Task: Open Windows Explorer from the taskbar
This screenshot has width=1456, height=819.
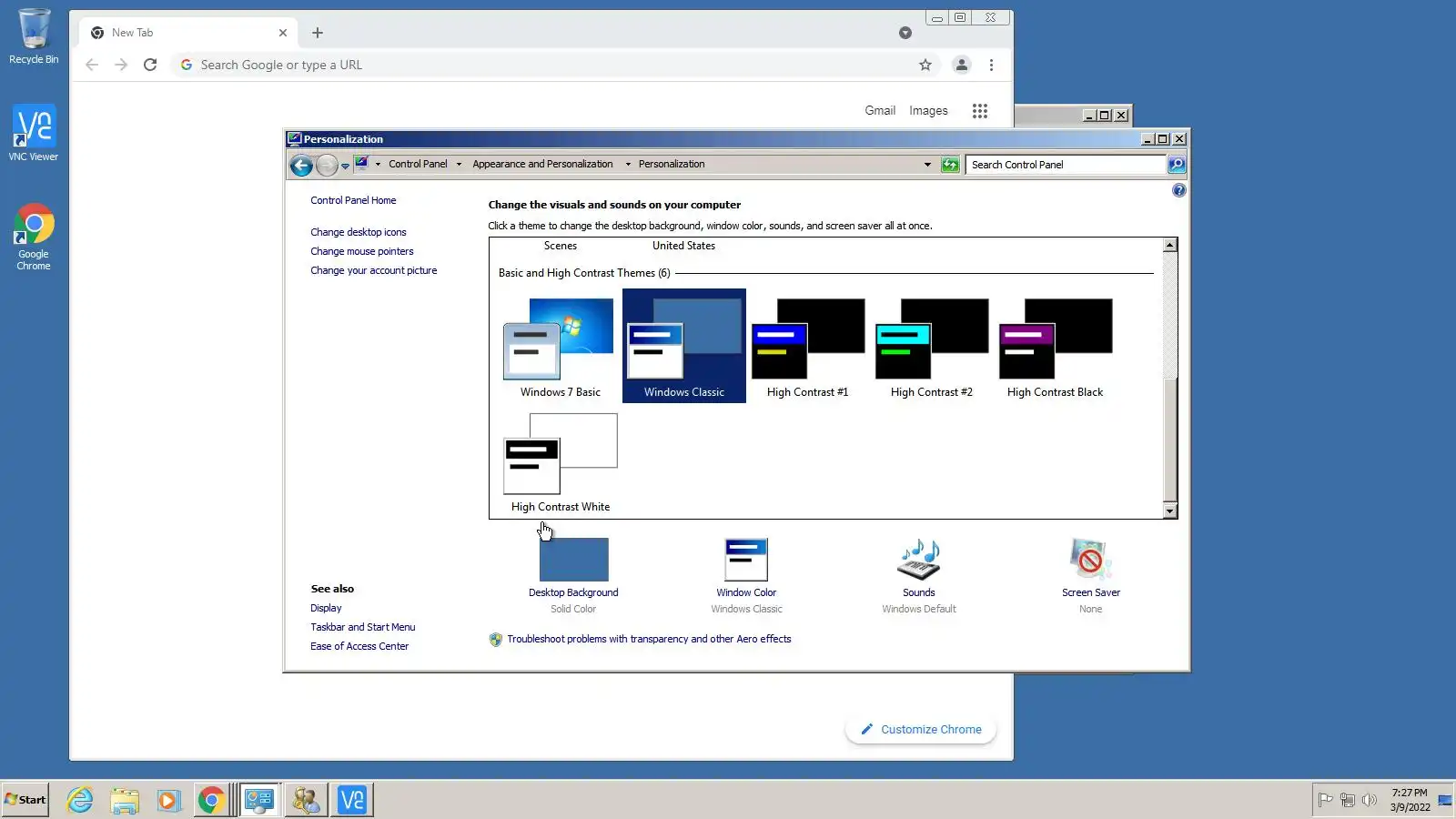Action: point(125,800)
